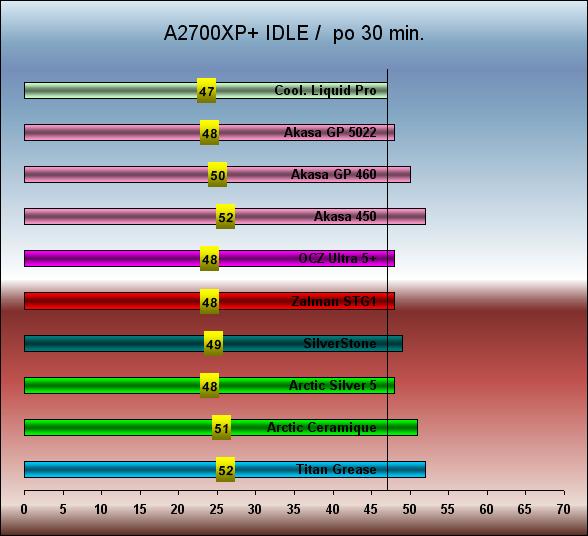Click the axis label 25
The height and width of the screenshot is (536, 588).
[x=216, y=509]
